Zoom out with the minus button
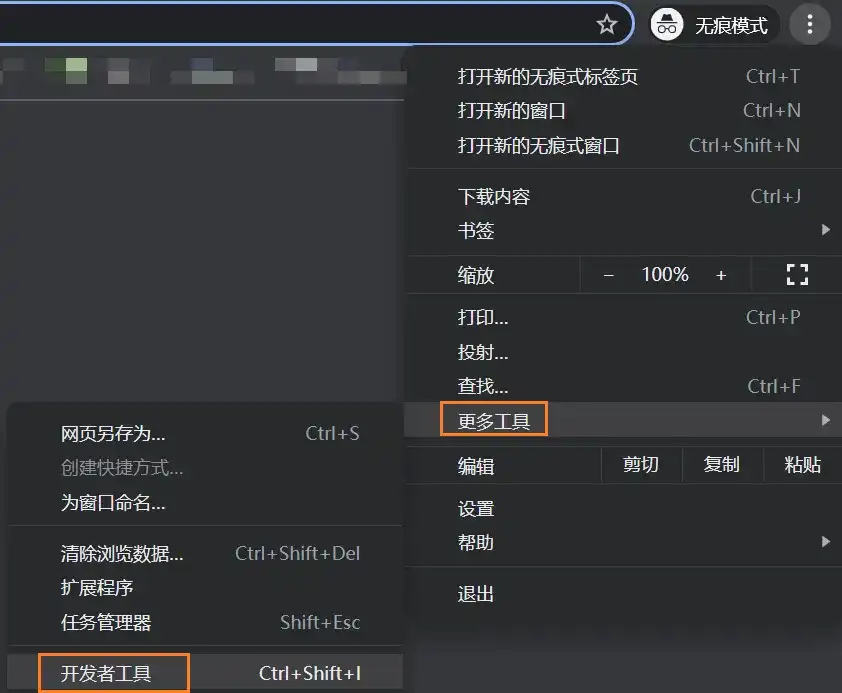842x693 pixels. (608, 275)
